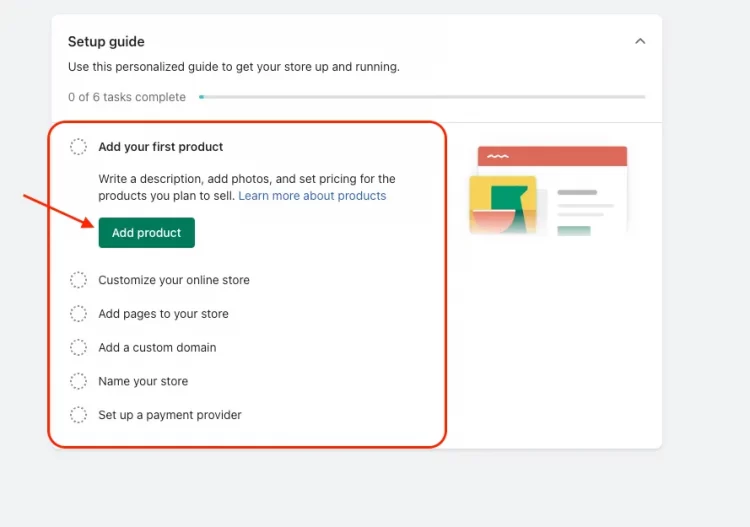The image size is (750, 527).
Task: Open Learn more about products link
Action: pyautogui.click(x=312, y=196)
